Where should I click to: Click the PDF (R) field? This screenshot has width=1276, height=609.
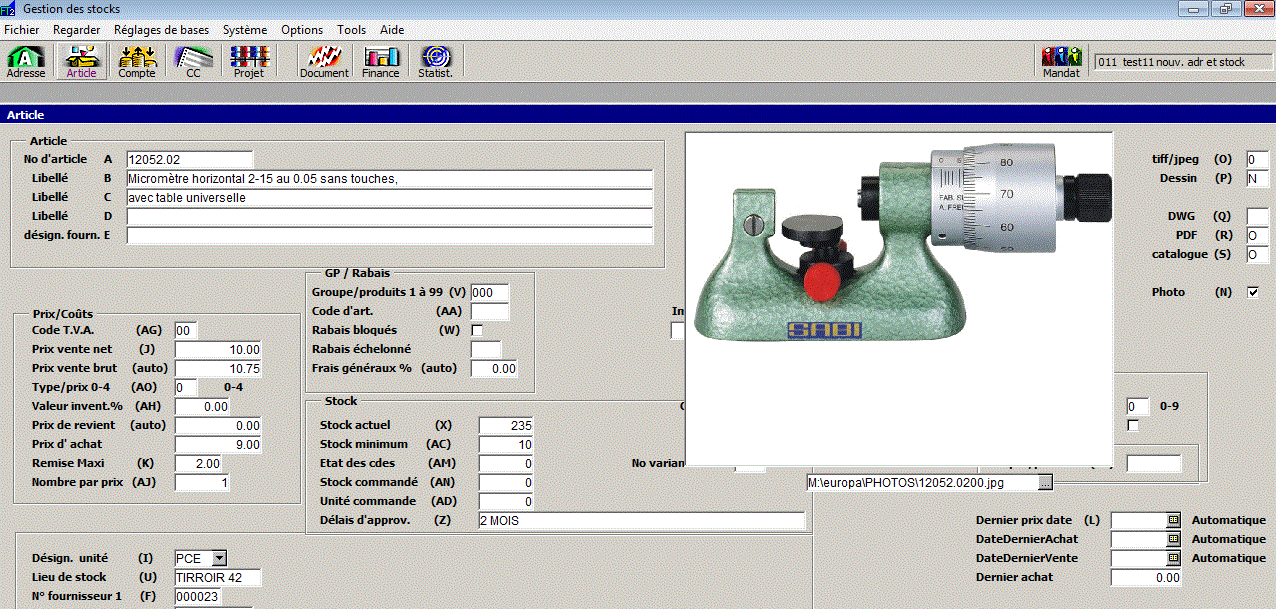pyautogui.click(x=1257, y=235)
